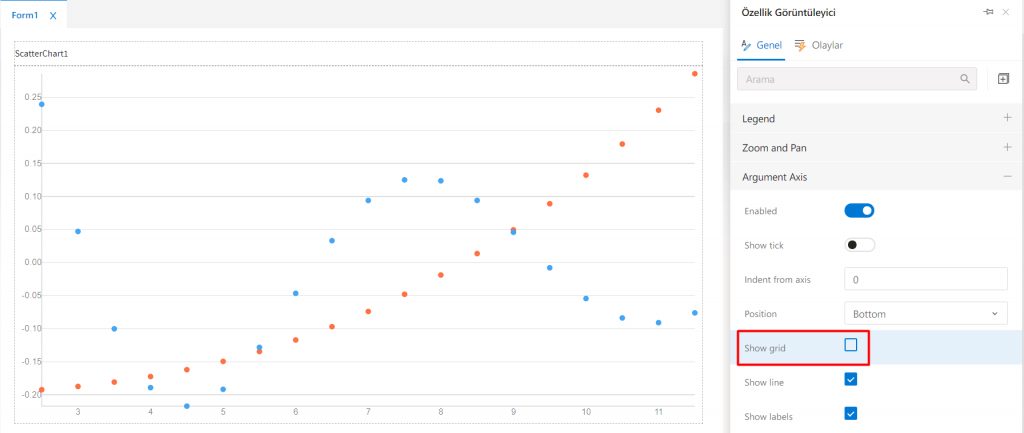
Task: Click the Arama search field
Action: (x=857, y=79)
